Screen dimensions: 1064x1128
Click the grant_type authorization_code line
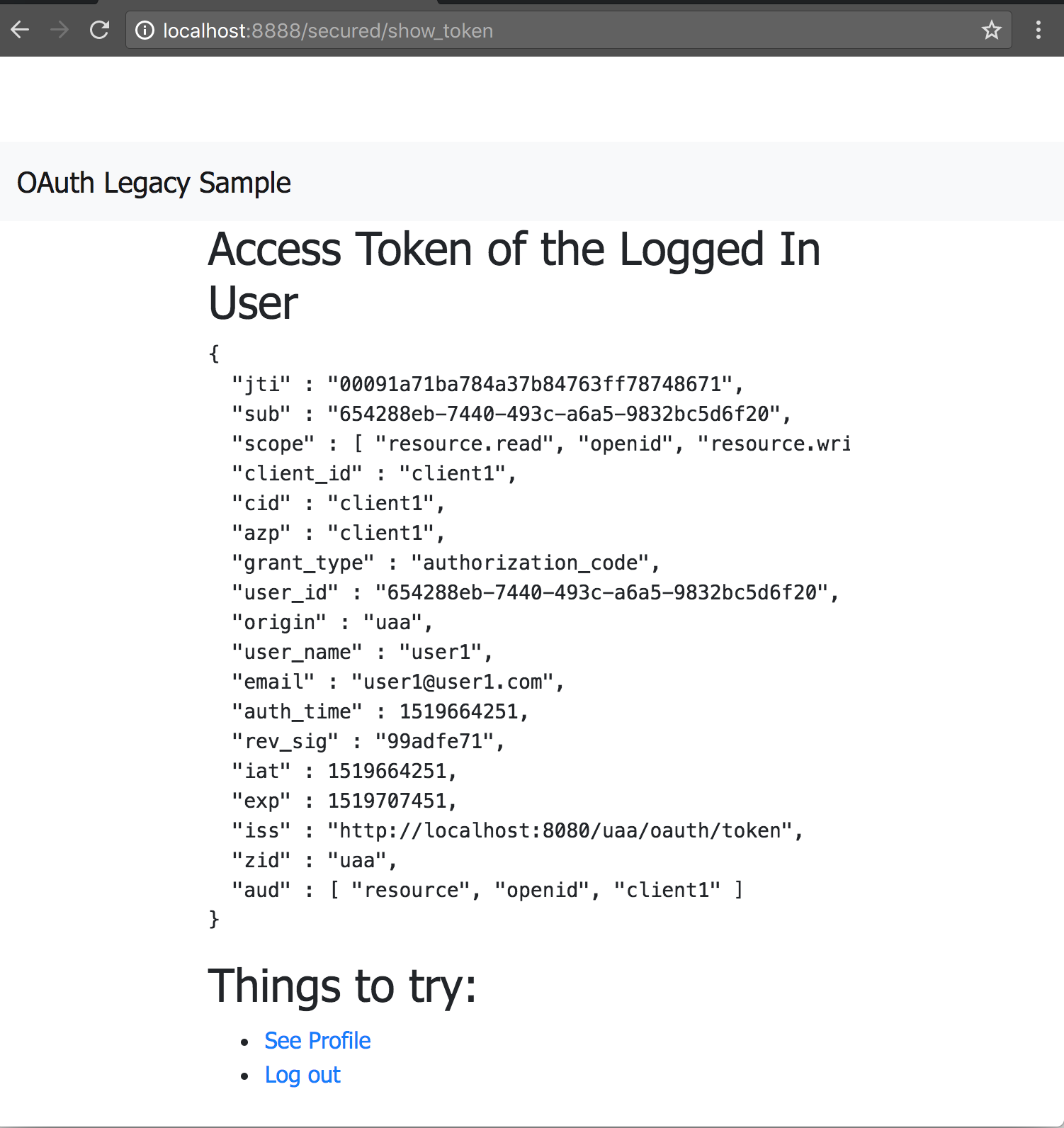click(446, 563)
